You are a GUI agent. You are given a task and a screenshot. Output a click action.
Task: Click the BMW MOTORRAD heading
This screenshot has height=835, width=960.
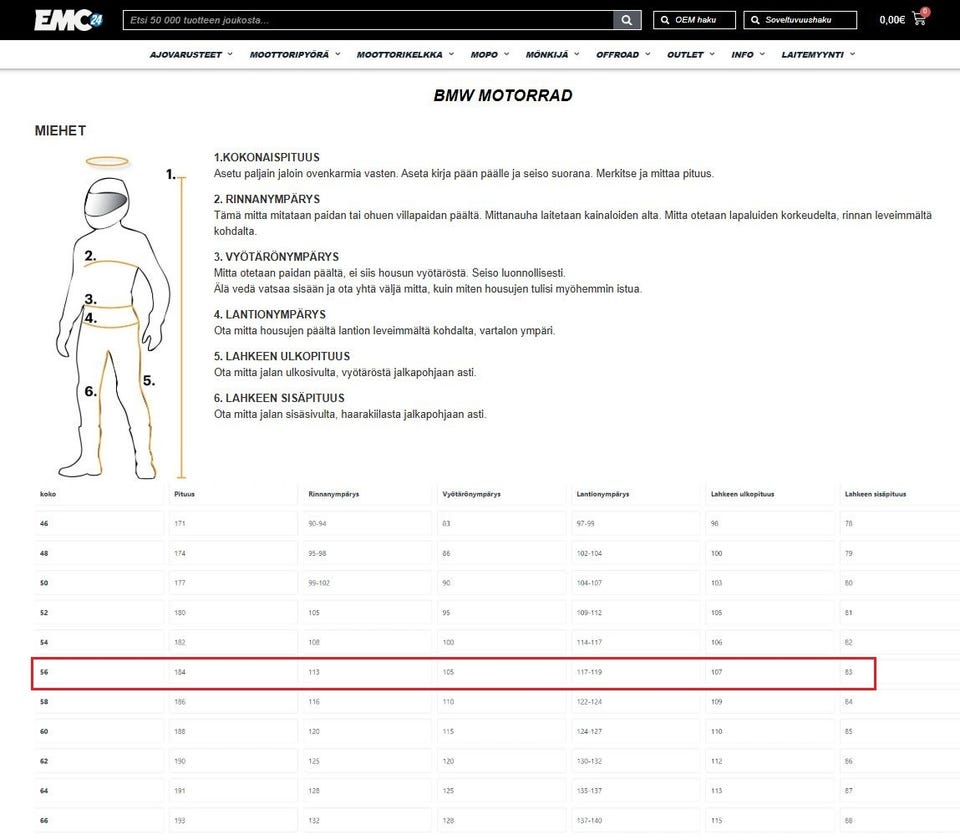(x=503, y=95)
